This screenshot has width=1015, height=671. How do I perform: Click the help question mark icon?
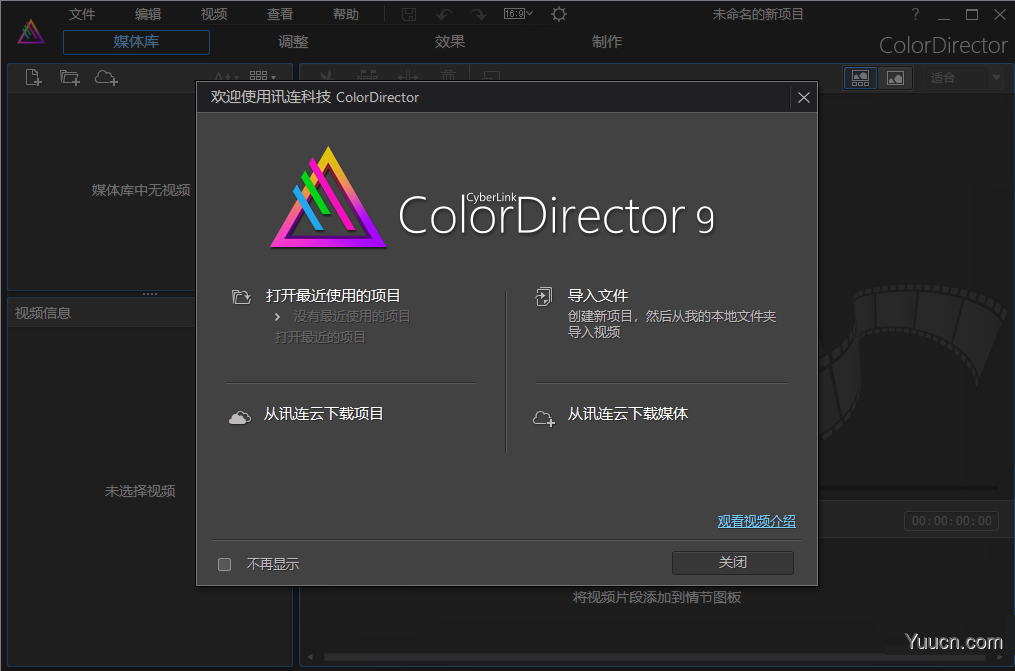[915, 14]
